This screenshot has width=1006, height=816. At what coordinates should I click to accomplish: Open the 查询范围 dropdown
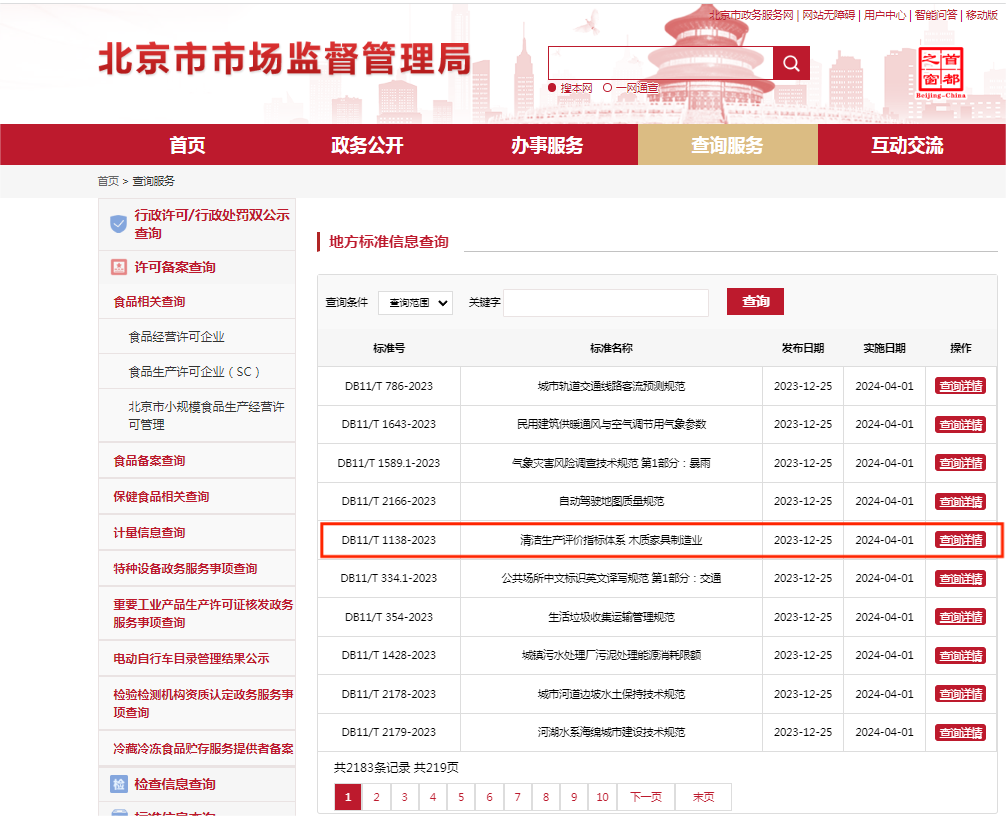coord(416,303)
